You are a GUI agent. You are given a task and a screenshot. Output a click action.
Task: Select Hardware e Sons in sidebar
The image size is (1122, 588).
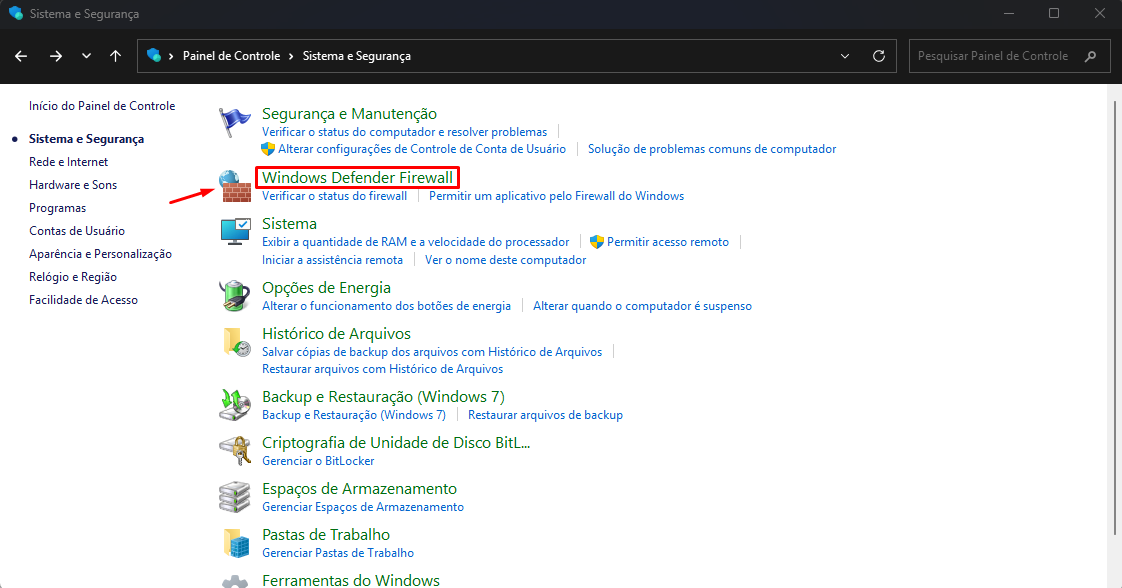coord(73,185)
